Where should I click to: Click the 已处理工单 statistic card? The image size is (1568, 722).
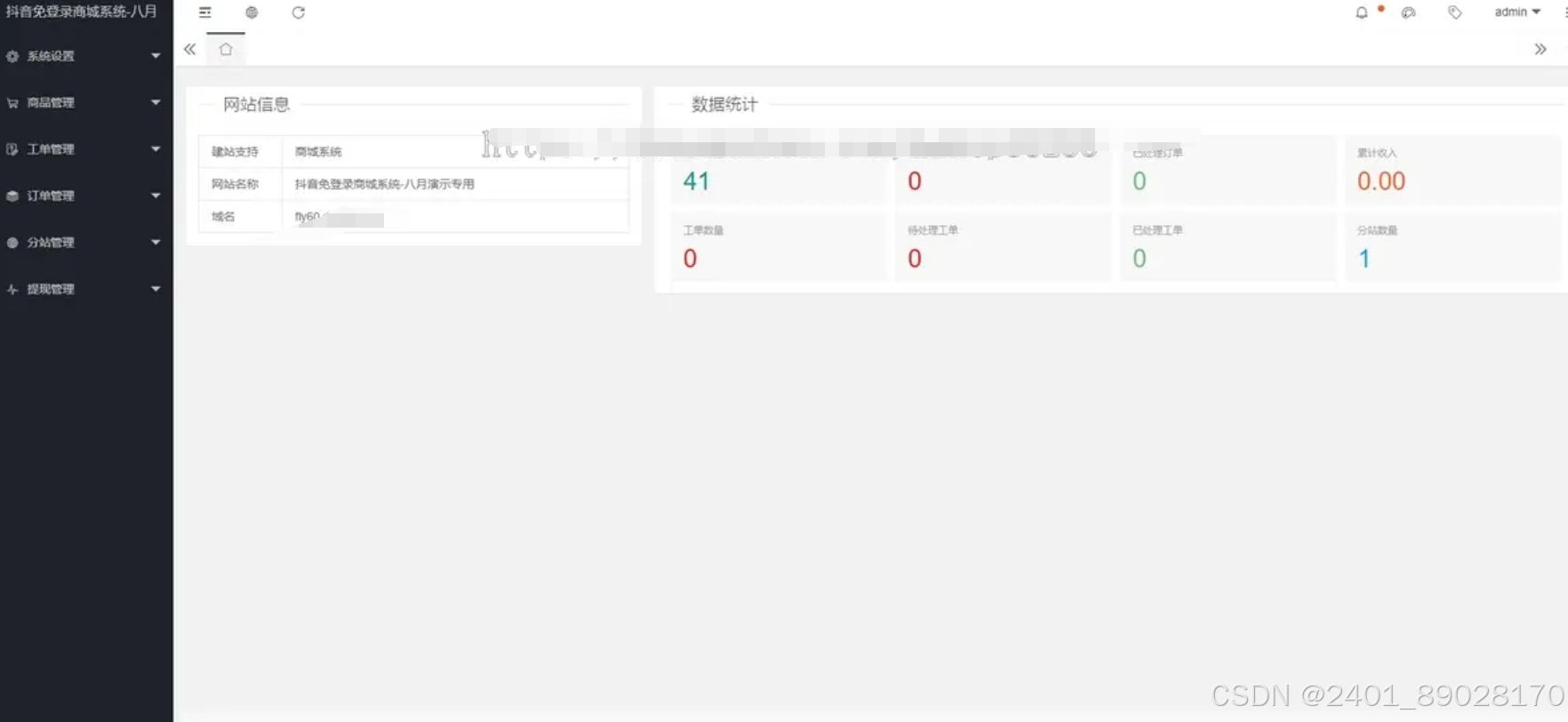tap(1227, 247)
